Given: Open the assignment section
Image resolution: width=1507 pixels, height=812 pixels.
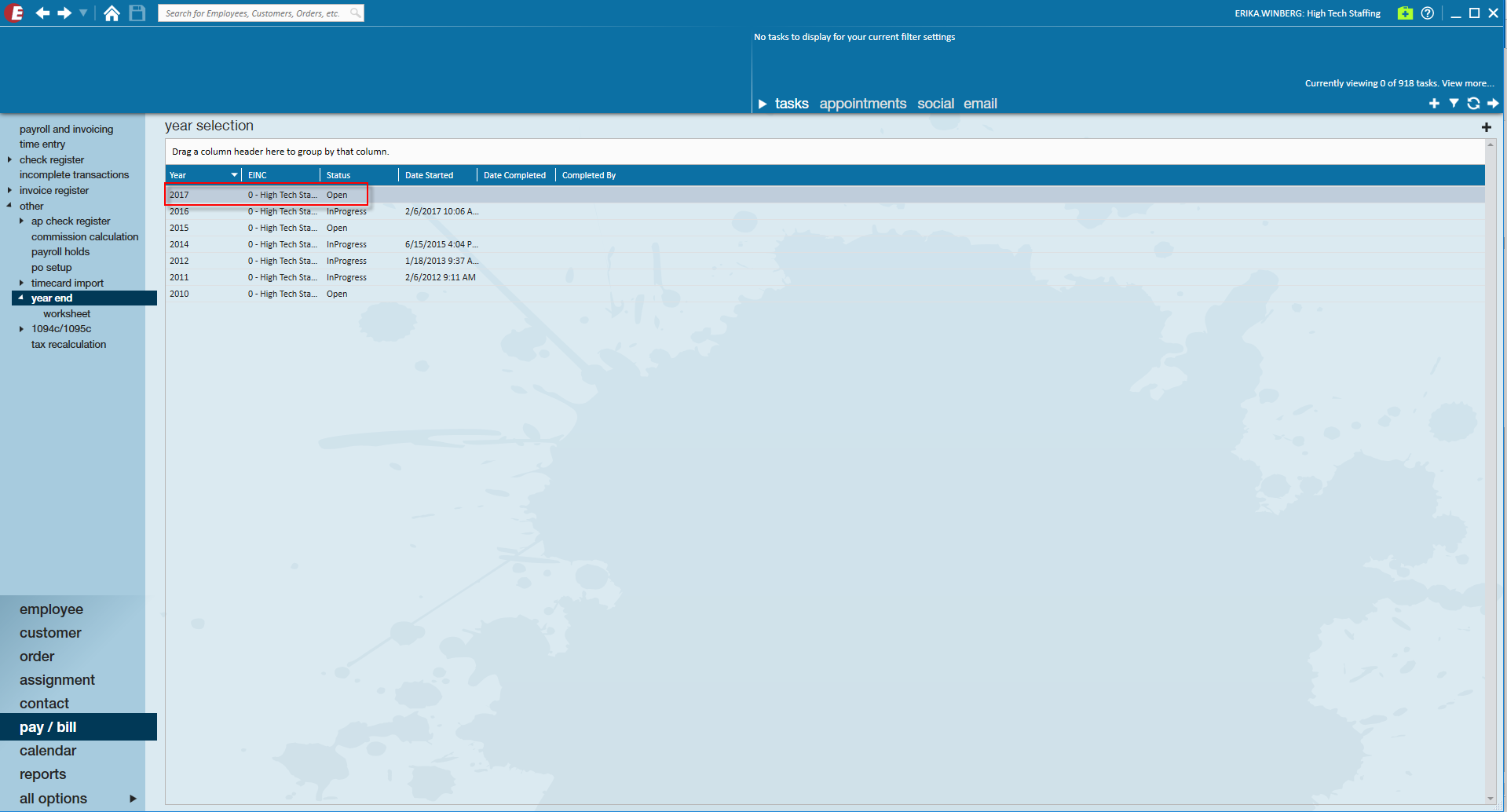Looking at the screenshot, I should pos(57,680).
